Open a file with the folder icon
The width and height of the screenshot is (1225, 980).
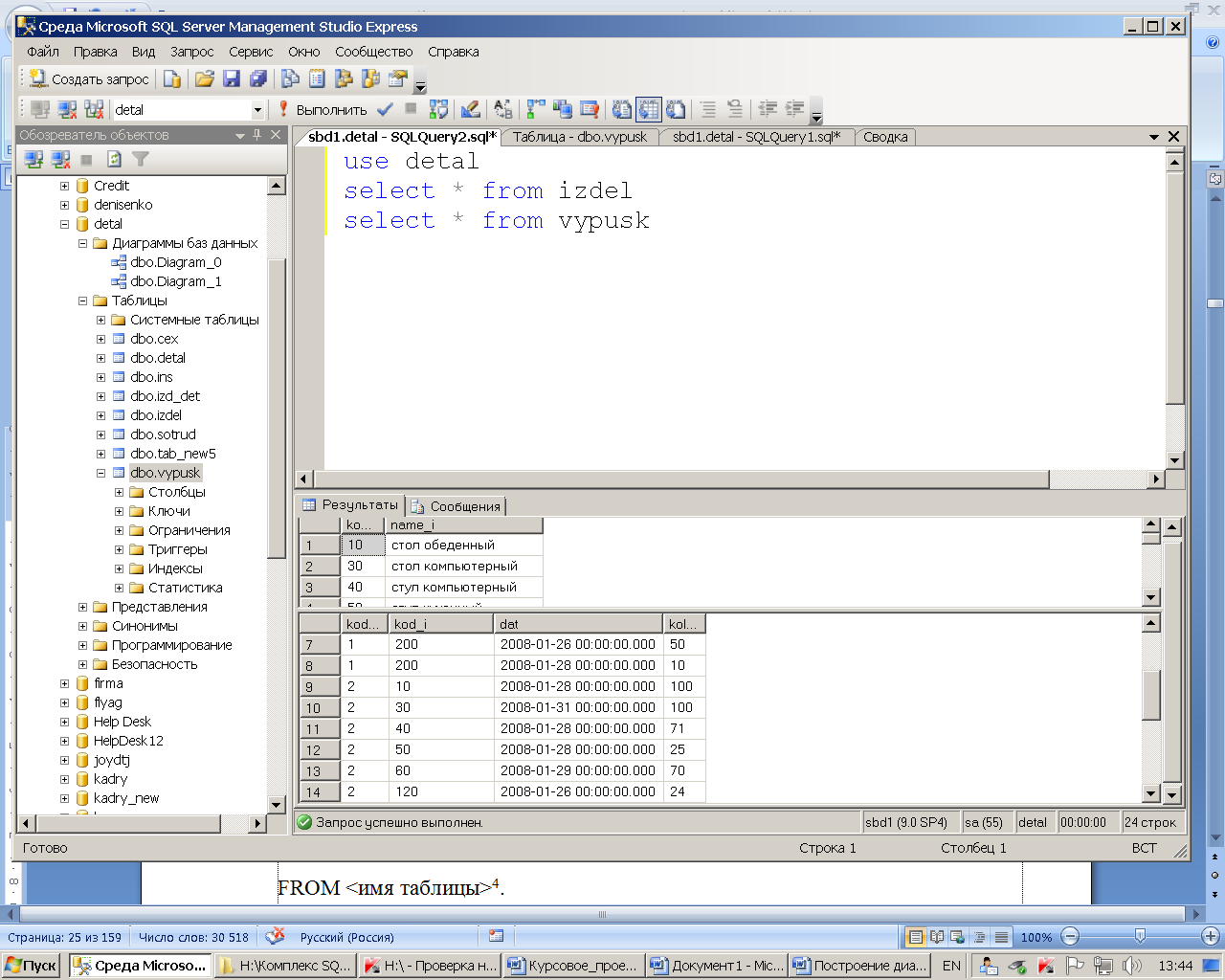(x=205, y=78)
